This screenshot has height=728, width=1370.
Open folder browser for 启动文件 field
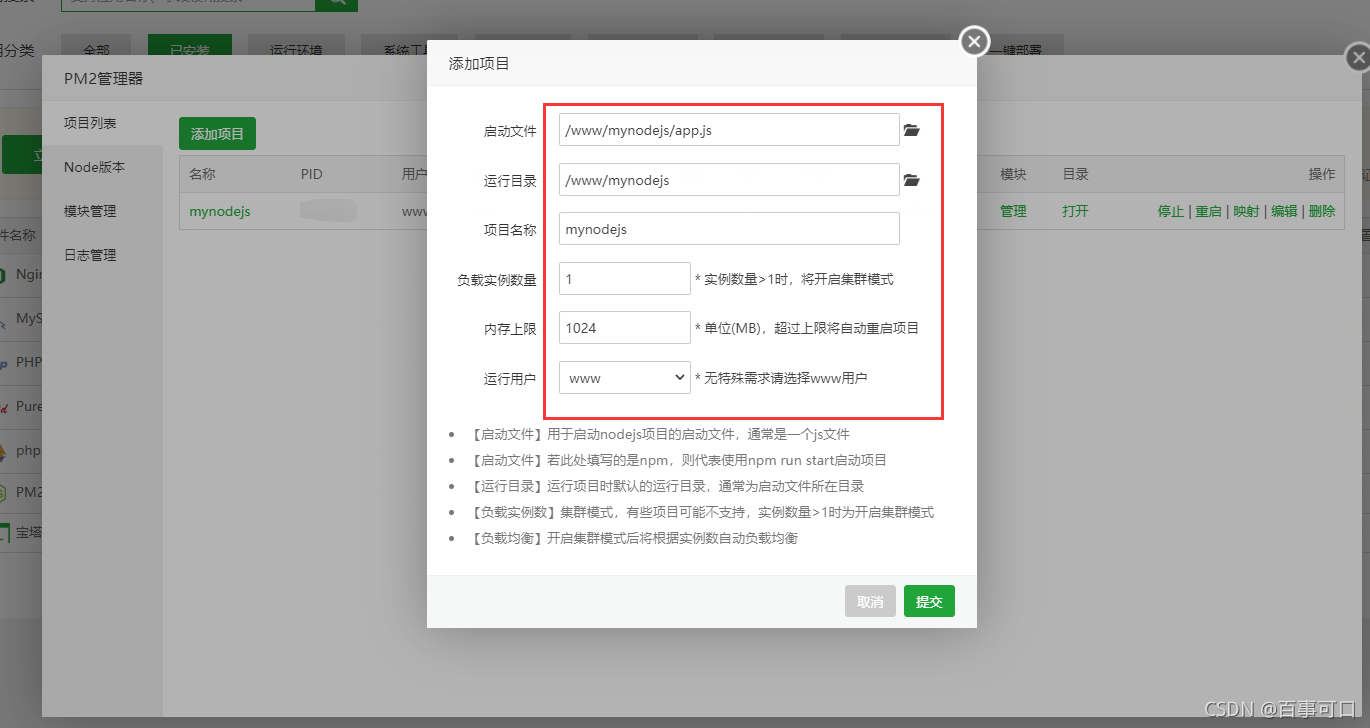(x=911, y=130)
